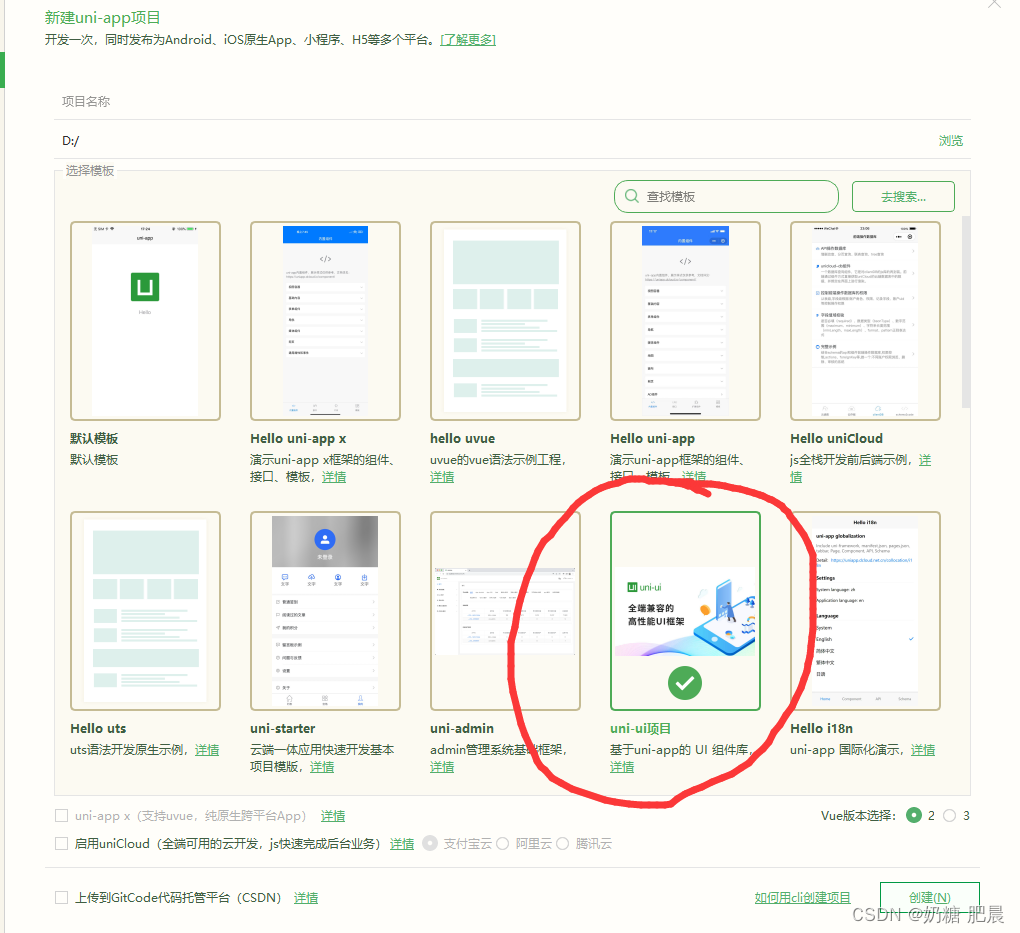Screen dimensions: 1020x933
Task: Open the 了解更多 link in header
Action: click(x=468, y=40)
